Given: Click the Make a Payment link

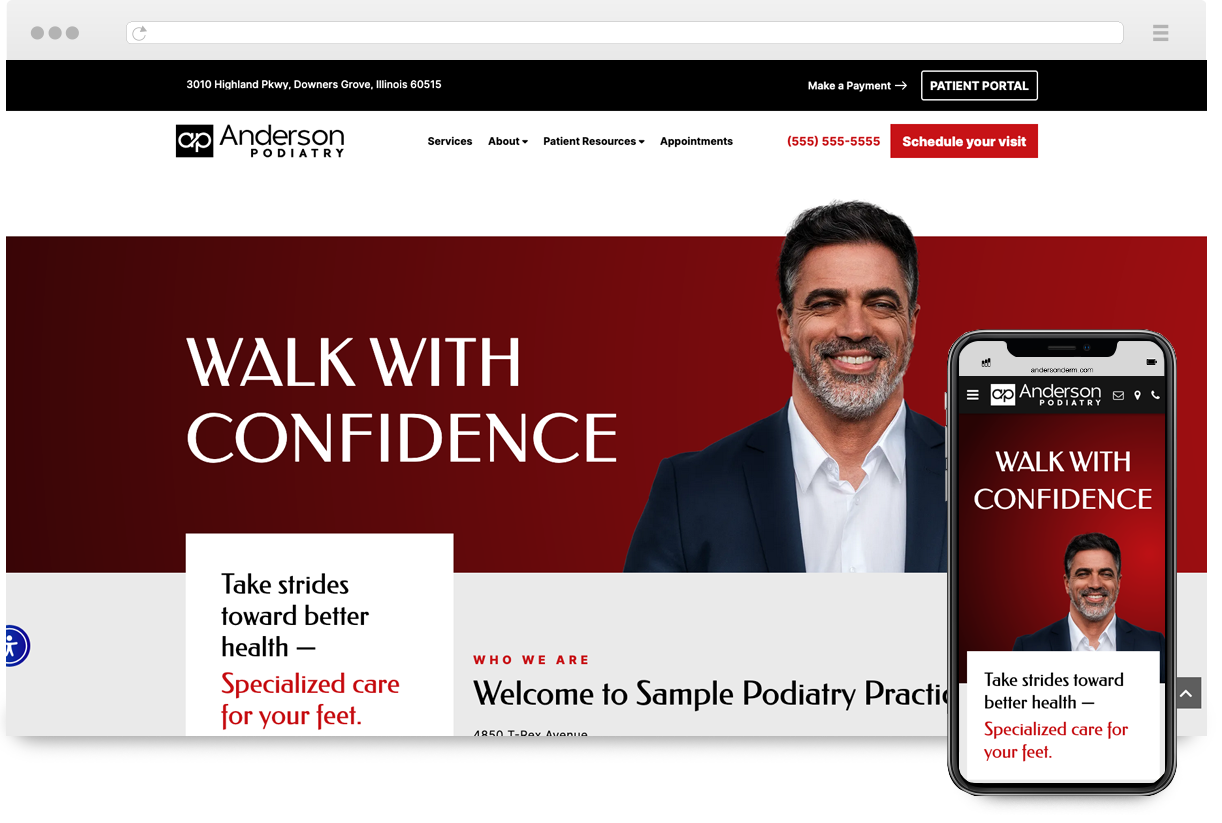Looking at the screenshot, I should tap(857, 86).
